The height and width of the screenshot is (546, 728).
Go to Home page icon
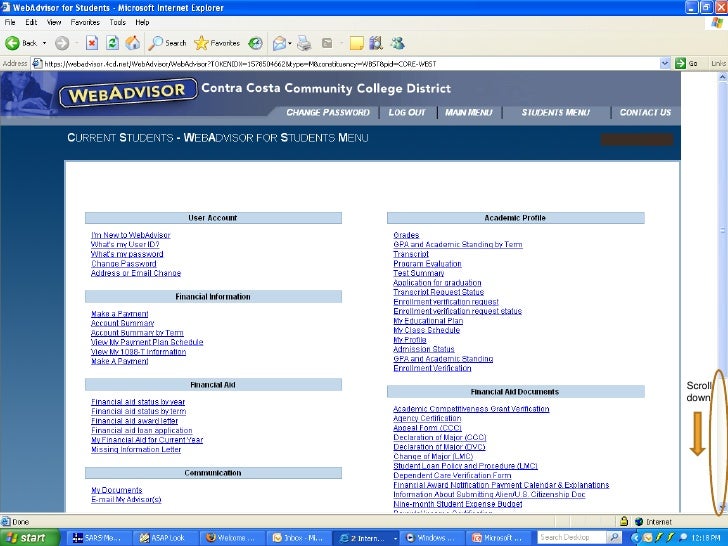click(133, 43)
